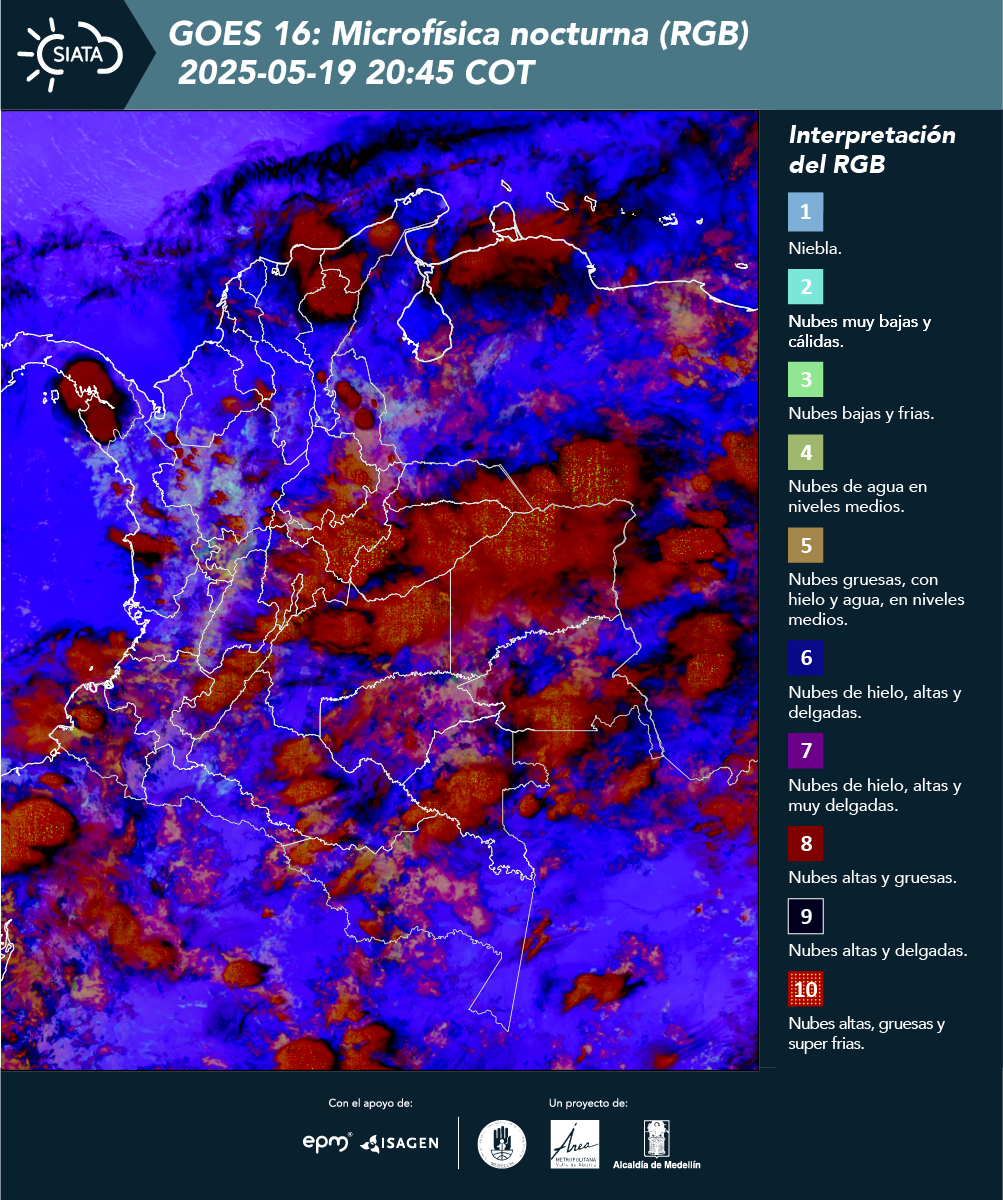Click the ISAGEN logo
1003x1200 pixels.
point(400,1142)
